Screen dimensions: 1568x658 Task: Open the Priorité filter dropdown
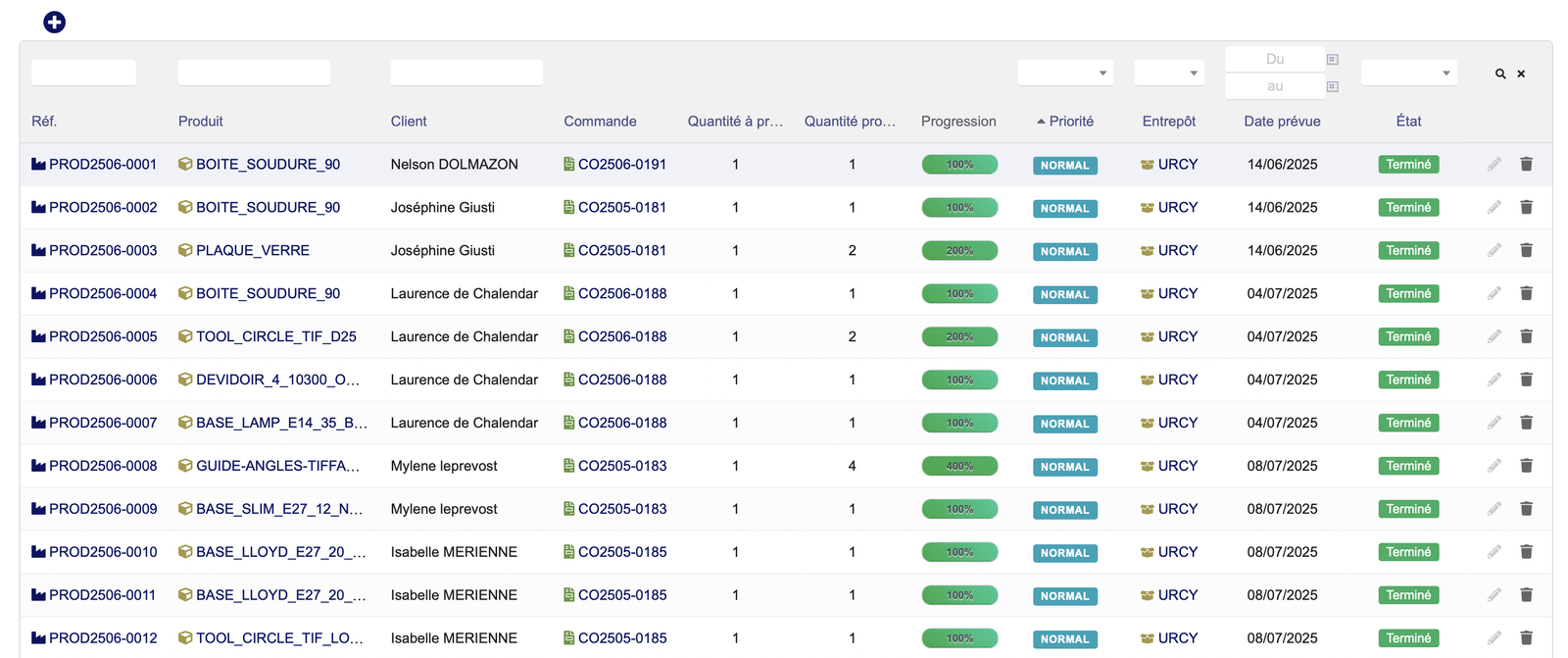[x=1065, y=73]
